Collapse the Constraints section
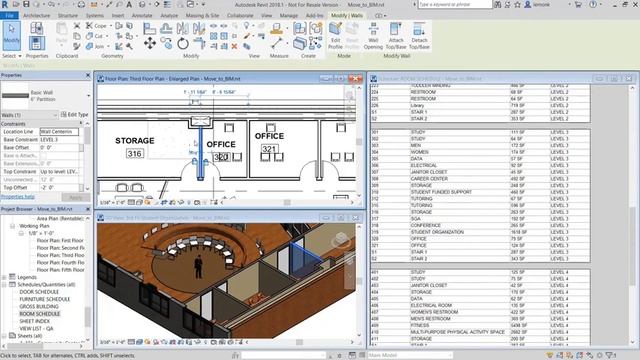The image size is (640, 360). click(80, 123)
